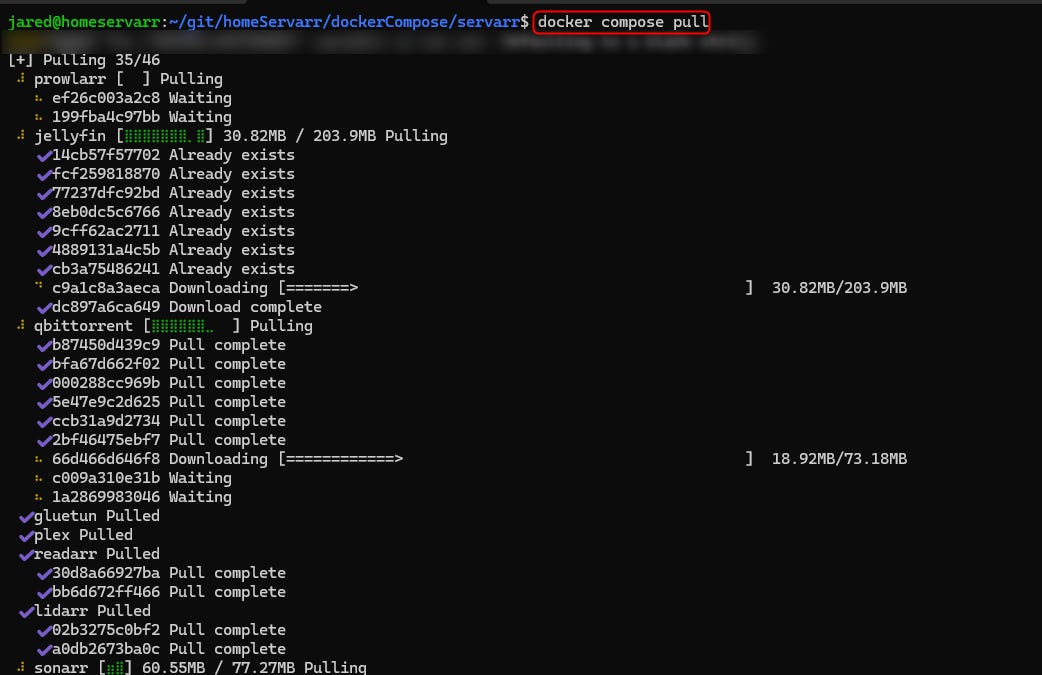Click checkmark beside layer fcf259818870

point(44,175)
